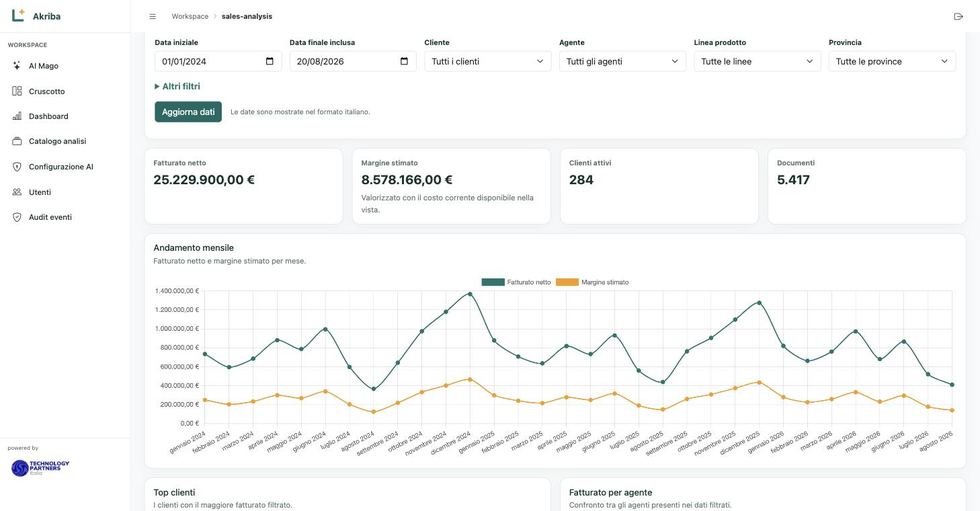Image resolution: width=980 pixels, height=511 pixels.
Task: Expand Altri filtri section
Action: 178,86
